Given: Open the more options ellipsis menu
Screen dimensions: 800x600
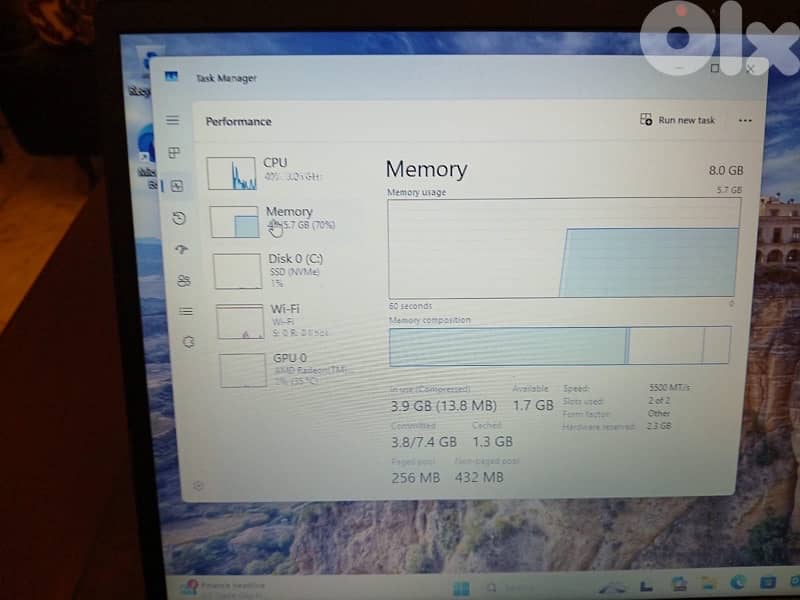Looking at the screenshot, I should click(745, 120).
